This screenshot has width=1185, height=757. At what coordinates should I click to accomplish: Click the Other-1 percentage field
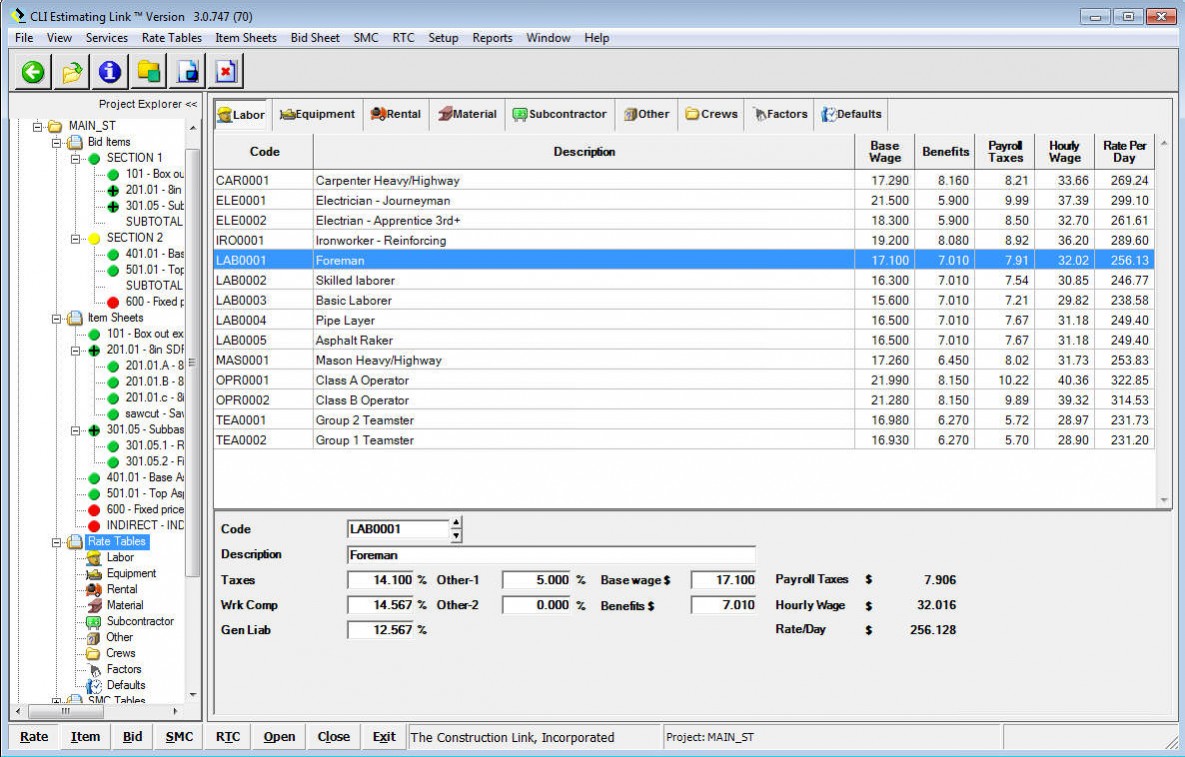537,580
